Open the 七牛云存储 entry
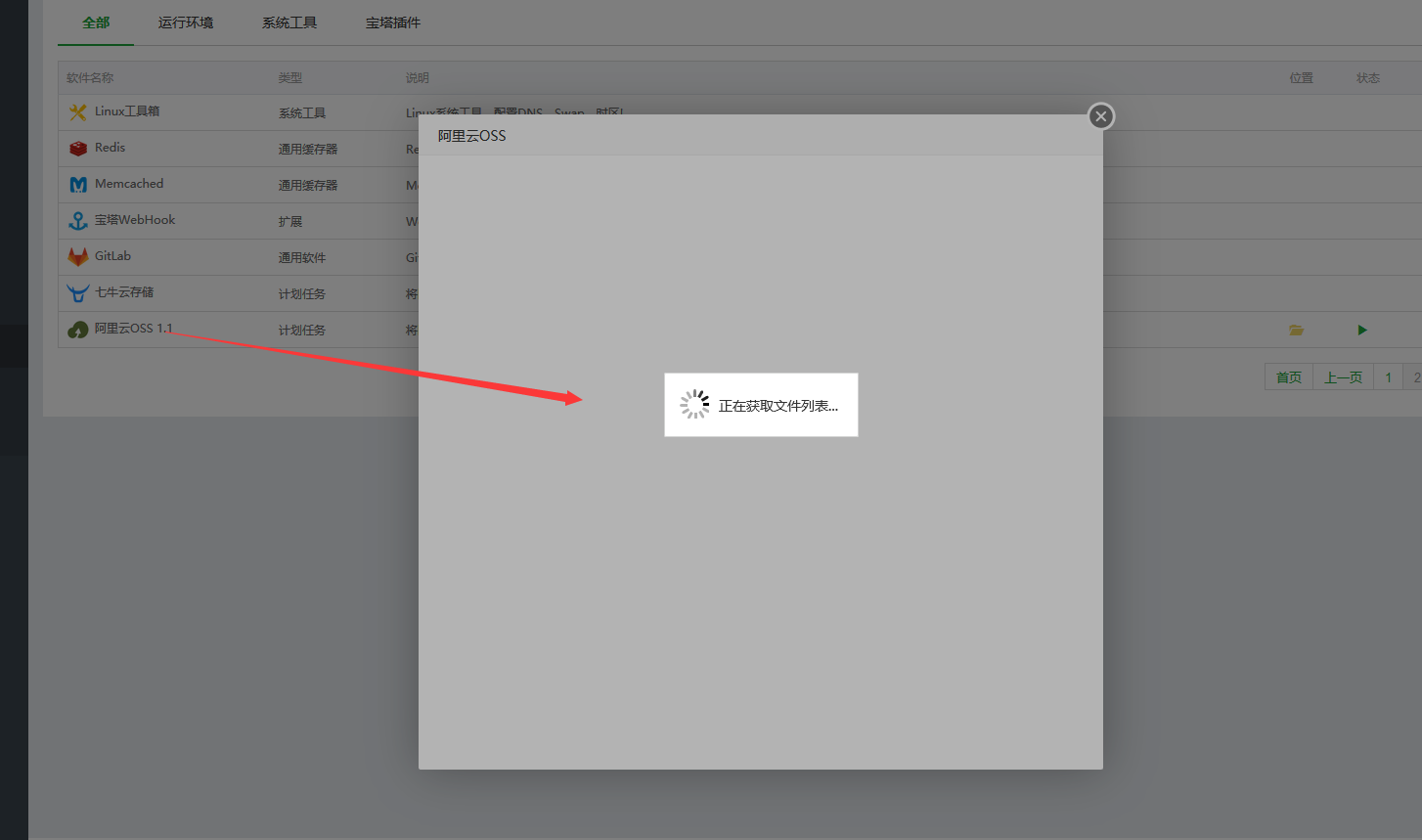This screenshot has height=840, width=1422. (124, 292)
